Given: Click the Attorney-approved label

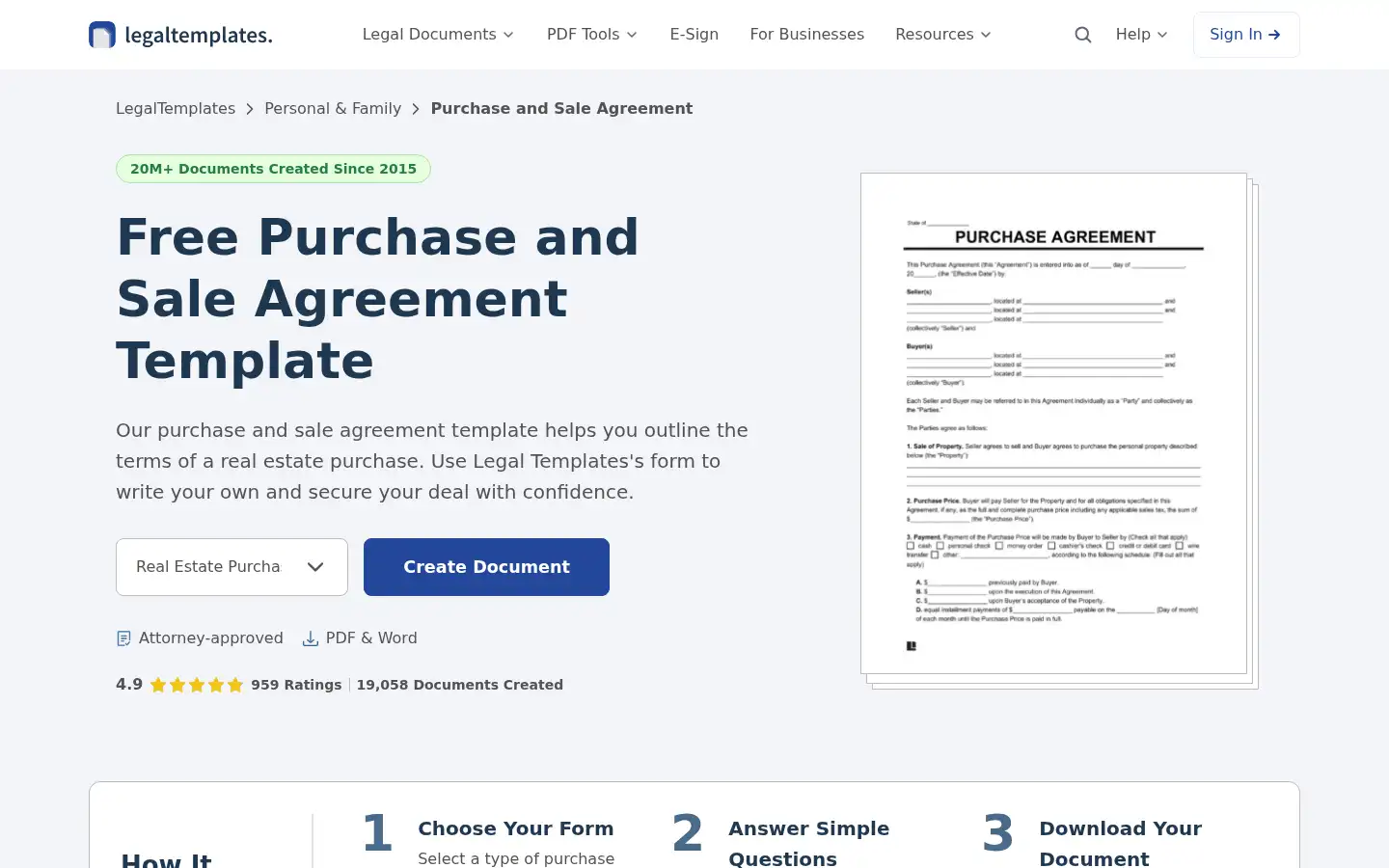Looking at the screenshot, I should pyautogui.click(x=211, y=638).
